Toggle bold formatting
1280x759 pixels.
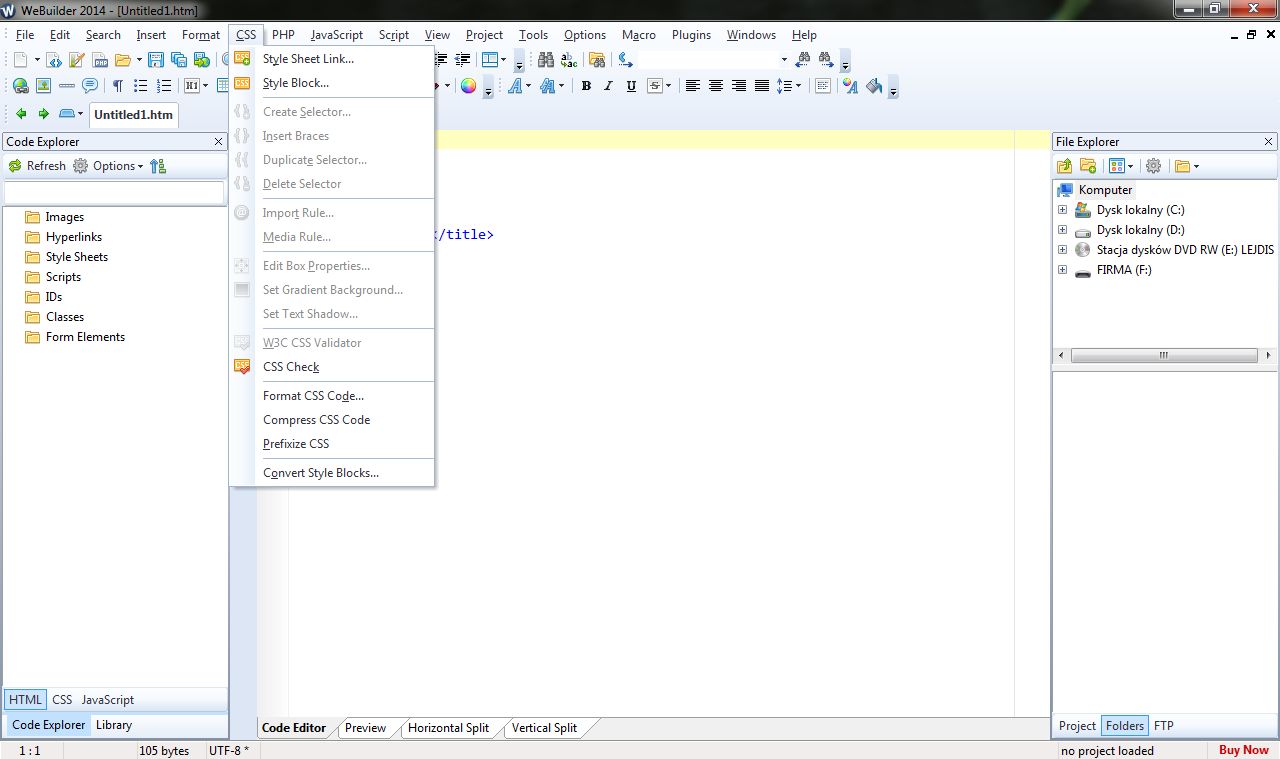586,86
